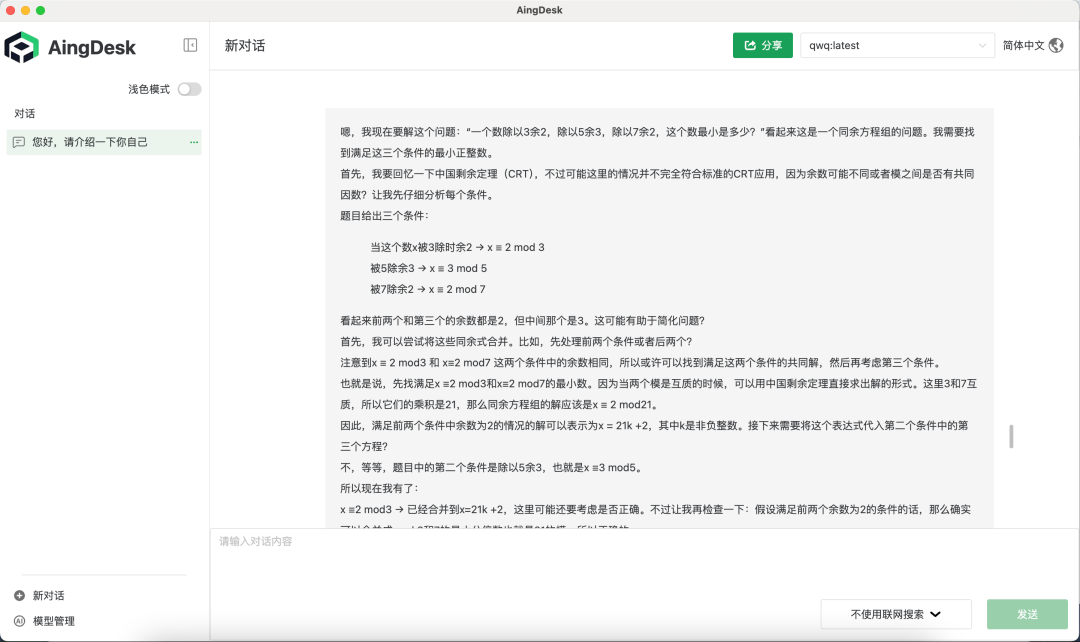Click the text 被5除余3 → x ≡ 3 mod 5

tap(428, 268)
